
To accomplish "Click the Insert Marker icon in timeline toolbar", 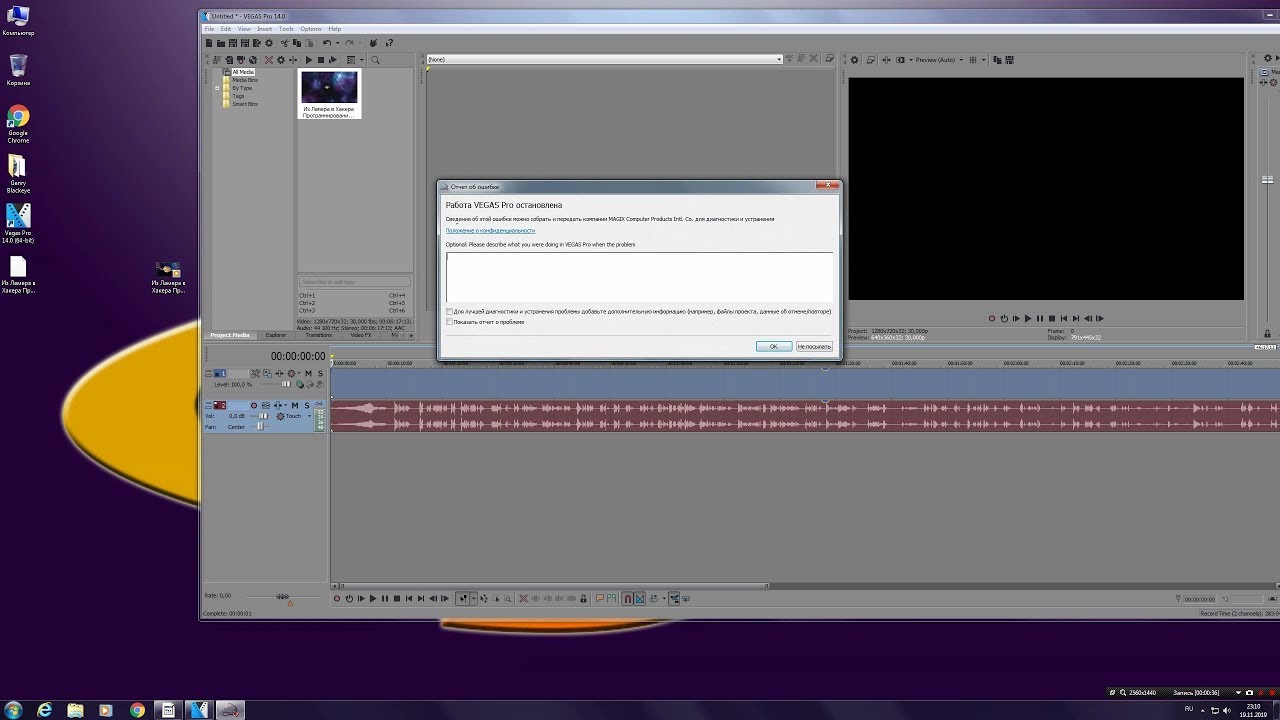I will point(600,599).
